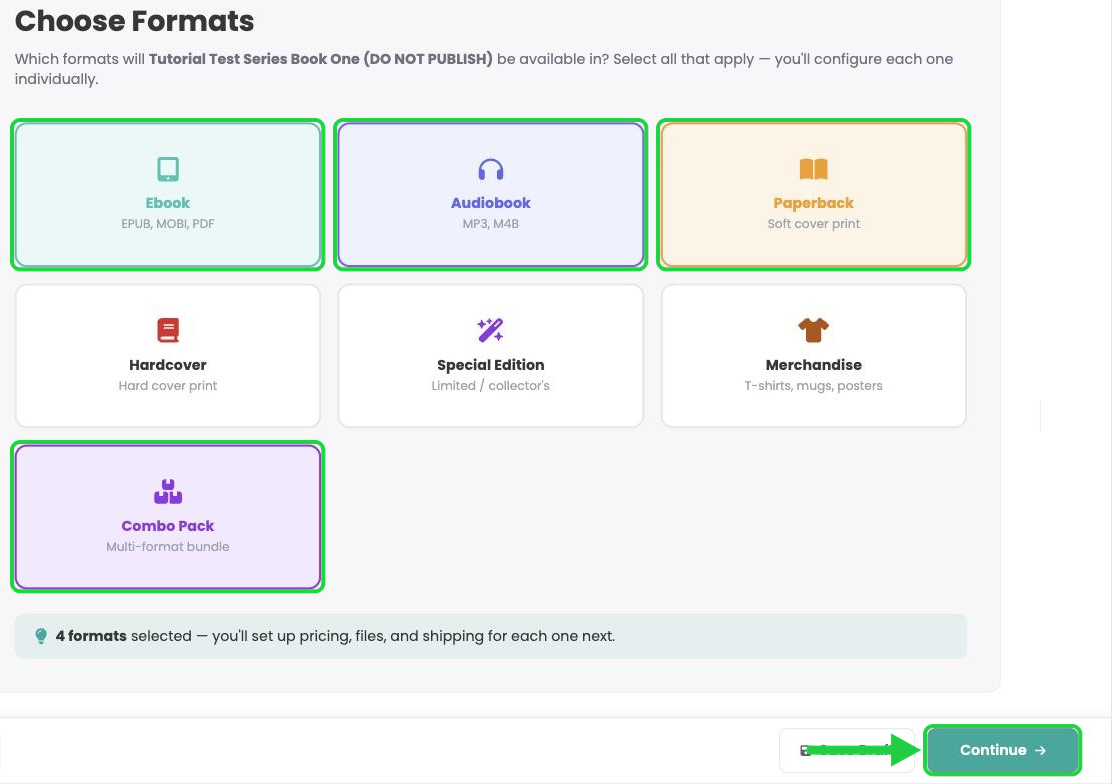Click the 'MP3, M4B' subtitle text

pos(491,223)
